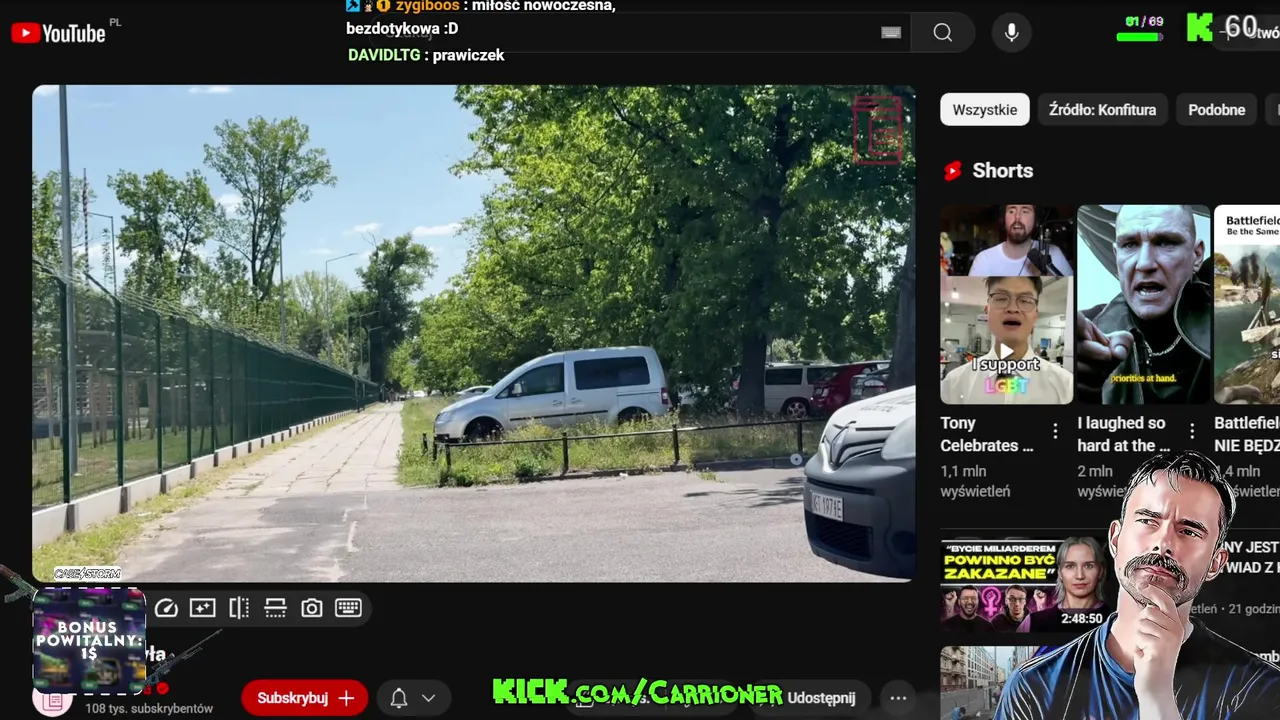The image size is (1280, 720).
Task: Open notification bell options
Action: click(412, 698)
